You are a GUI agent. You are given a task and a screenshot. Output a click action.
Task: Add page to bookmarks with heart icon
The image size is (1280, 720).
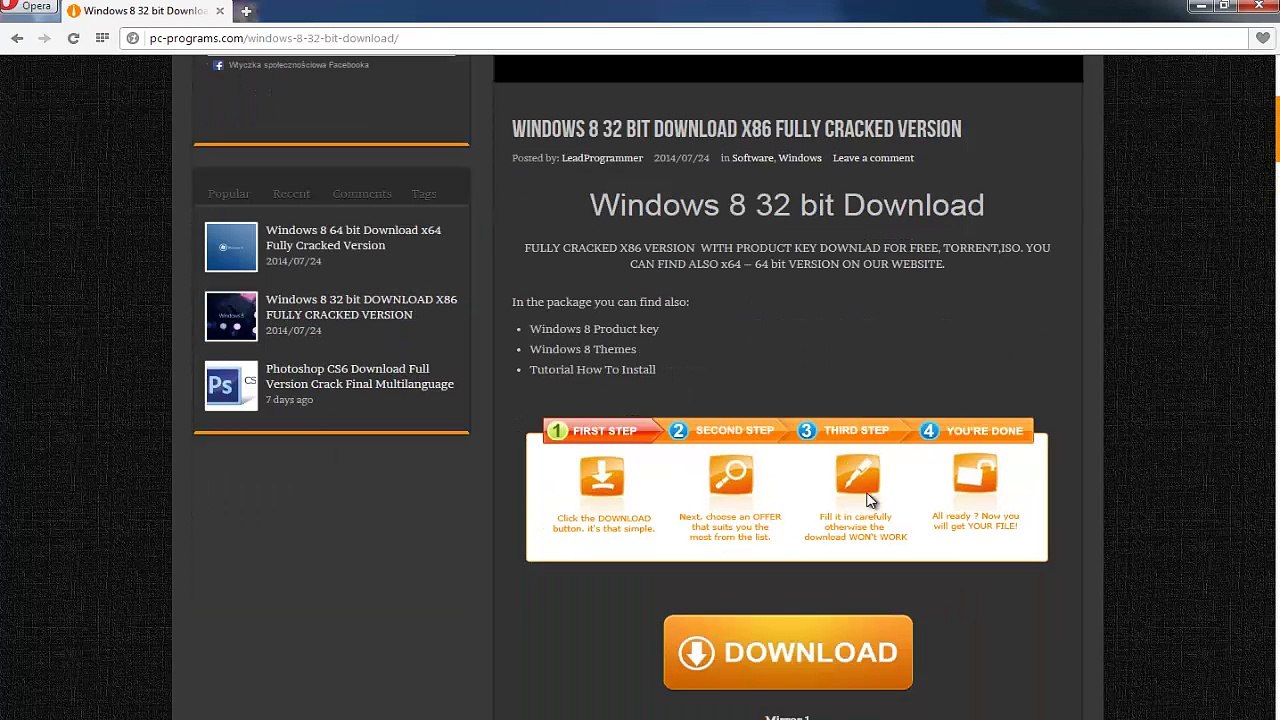click(x=1262, y=38)
